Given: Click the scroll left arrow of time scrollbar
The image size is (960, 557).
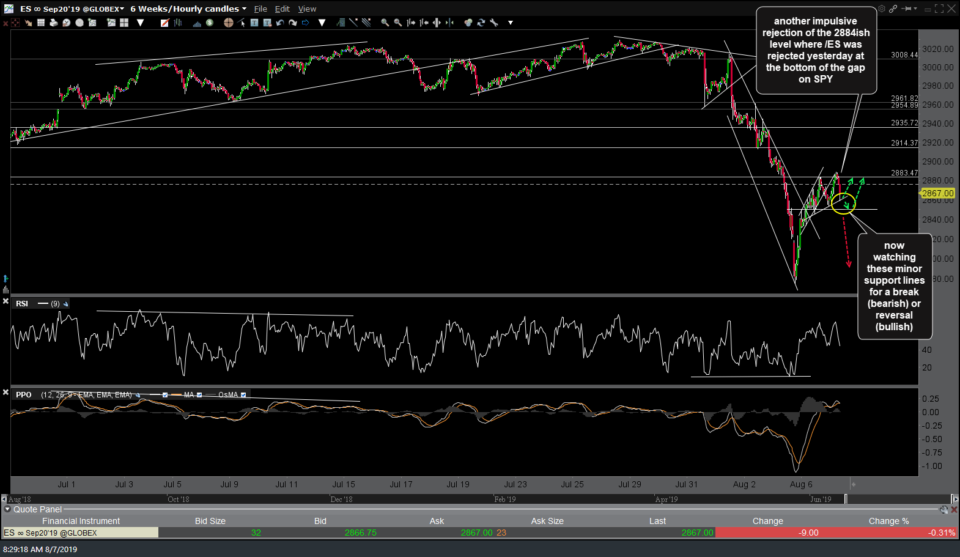Looking at the screenshot, I should coord(4,499).
